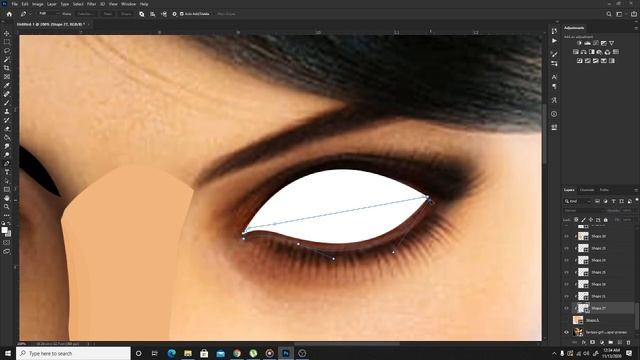Open the tool preset picker arrow

(29, 14)
